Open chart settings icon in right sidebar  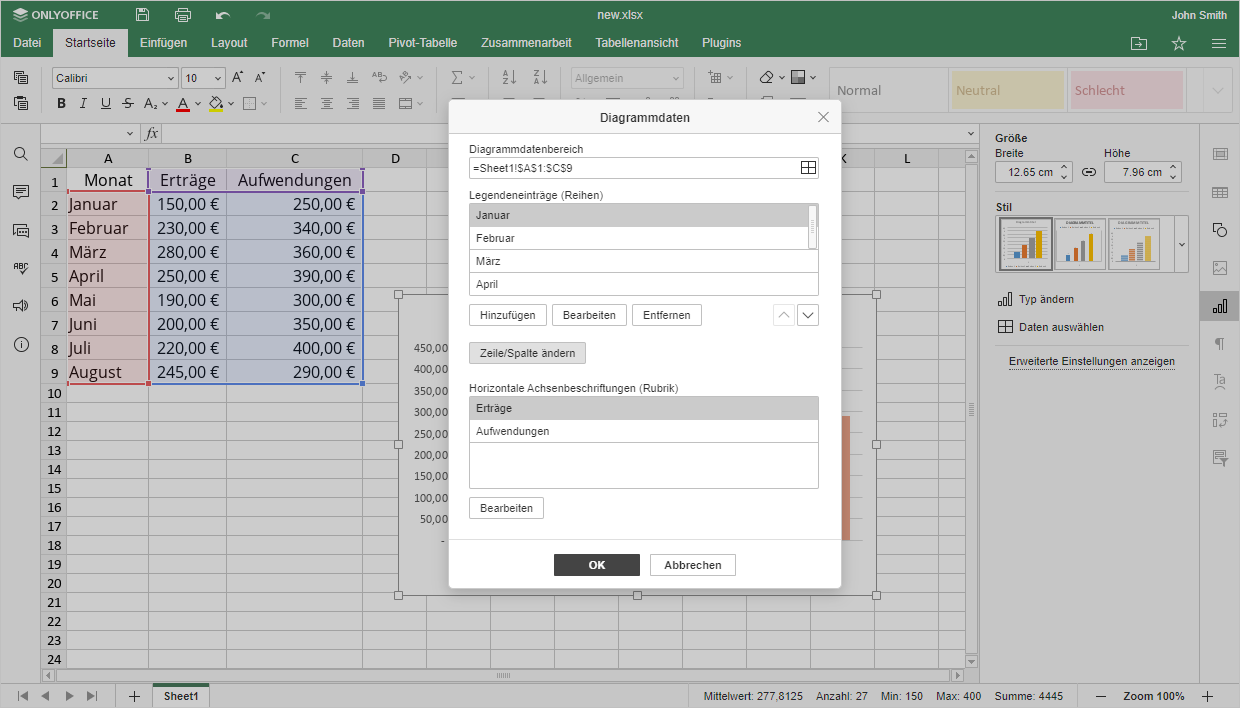pyautogui.click(x=1220, y=306)
